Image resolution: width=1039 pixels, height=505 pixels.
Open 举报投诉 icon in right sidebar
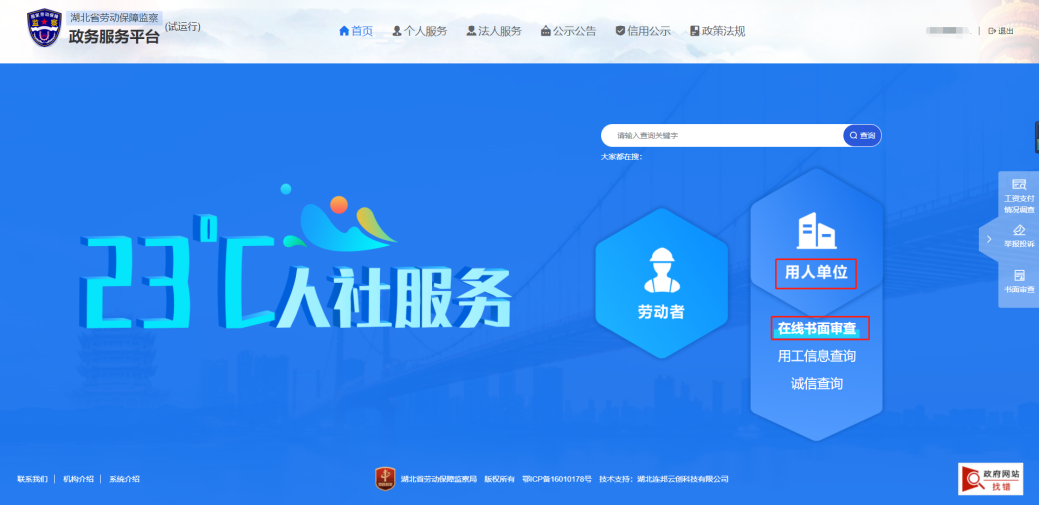(1019, 230)
